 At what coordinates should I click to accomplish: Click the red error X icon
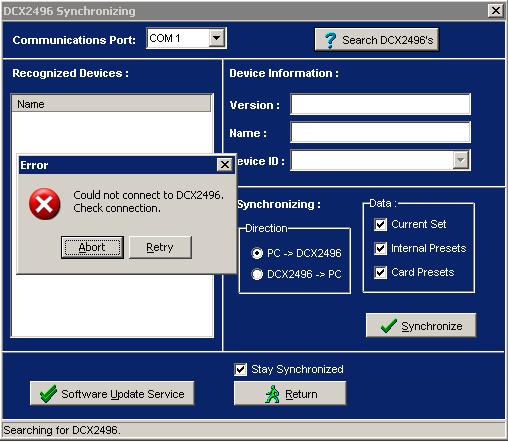tap(45, 204)
